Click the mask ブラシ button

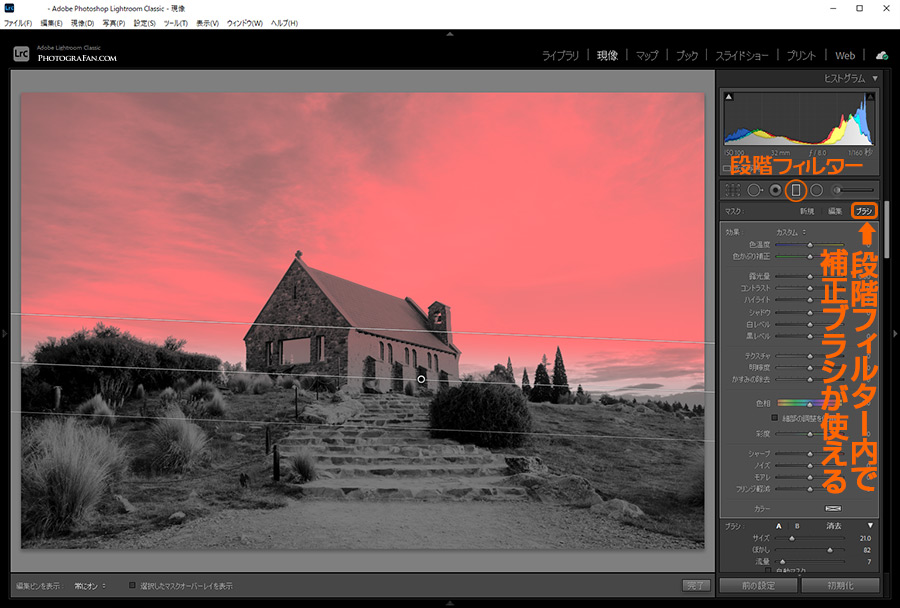click(x=864, y=211)
